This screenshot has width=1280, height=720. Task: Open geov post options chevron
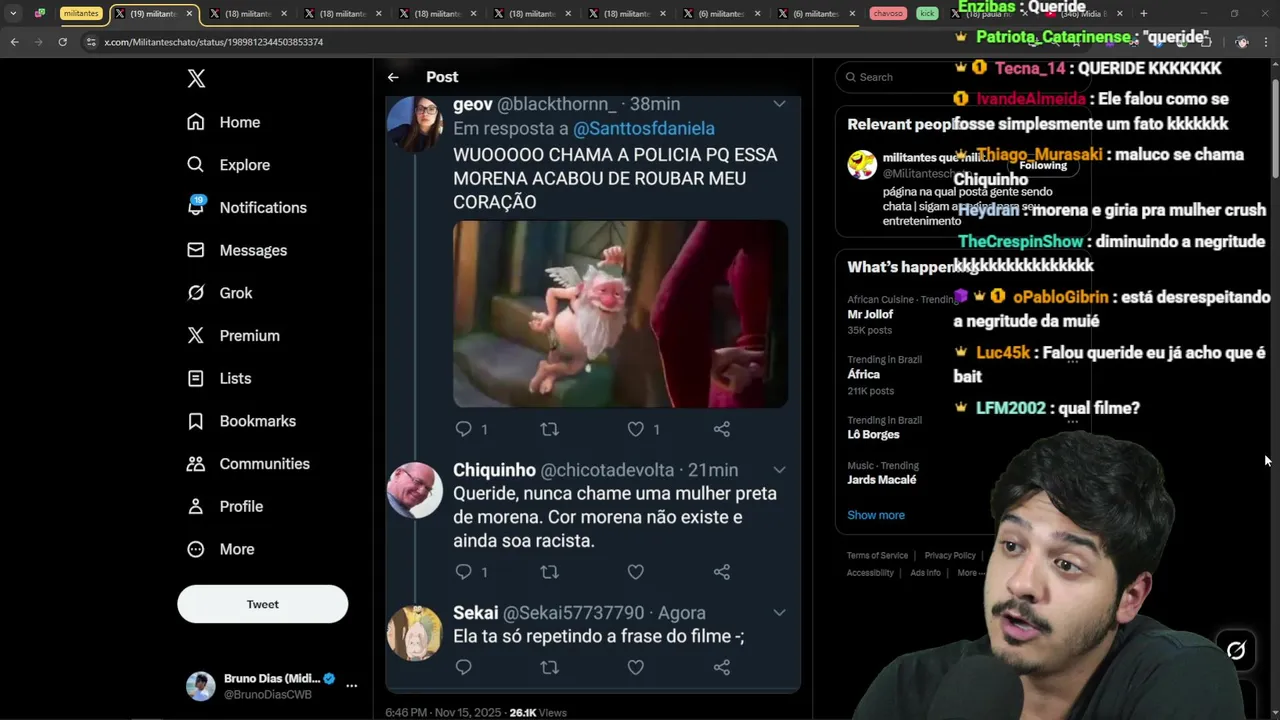[x=779, y=103]
